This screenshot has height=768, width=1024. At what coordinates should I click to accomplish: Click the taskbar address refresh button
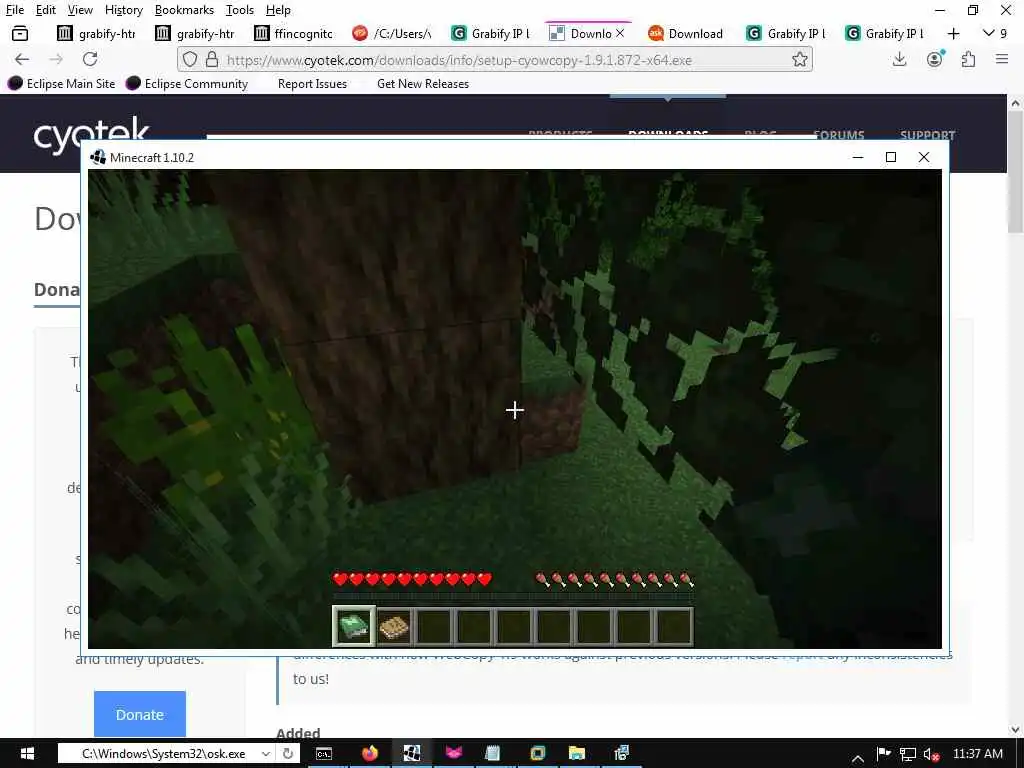click(287, 753)
